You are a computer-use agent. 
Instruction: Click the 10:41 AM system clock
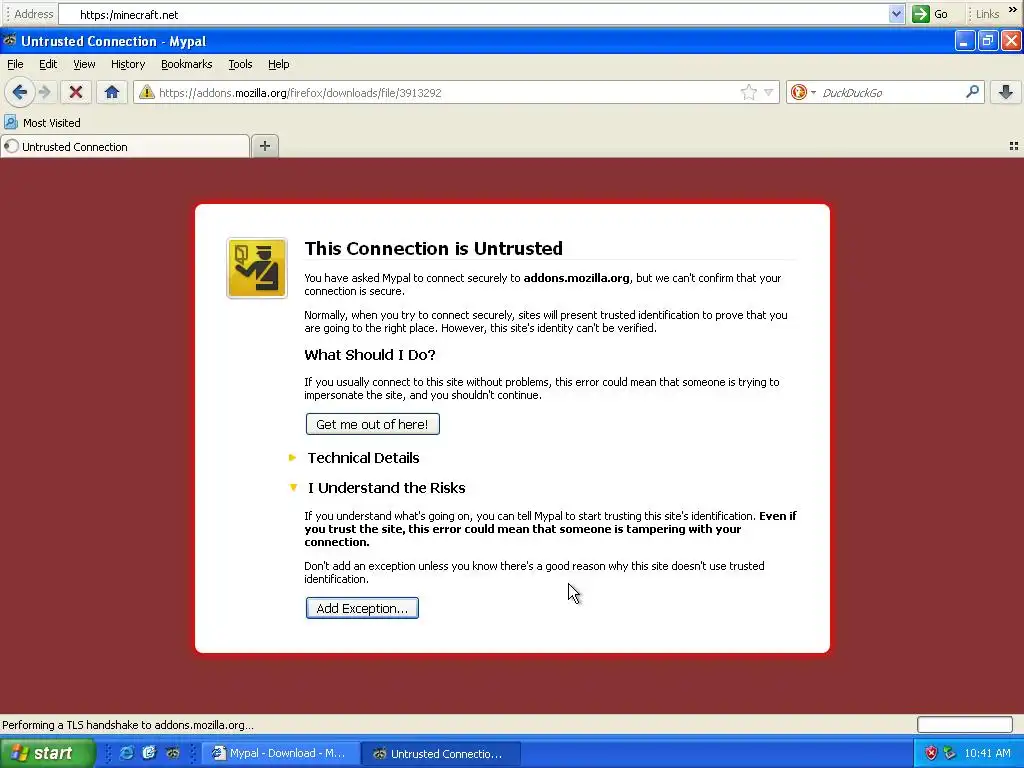tap(987, 753)
